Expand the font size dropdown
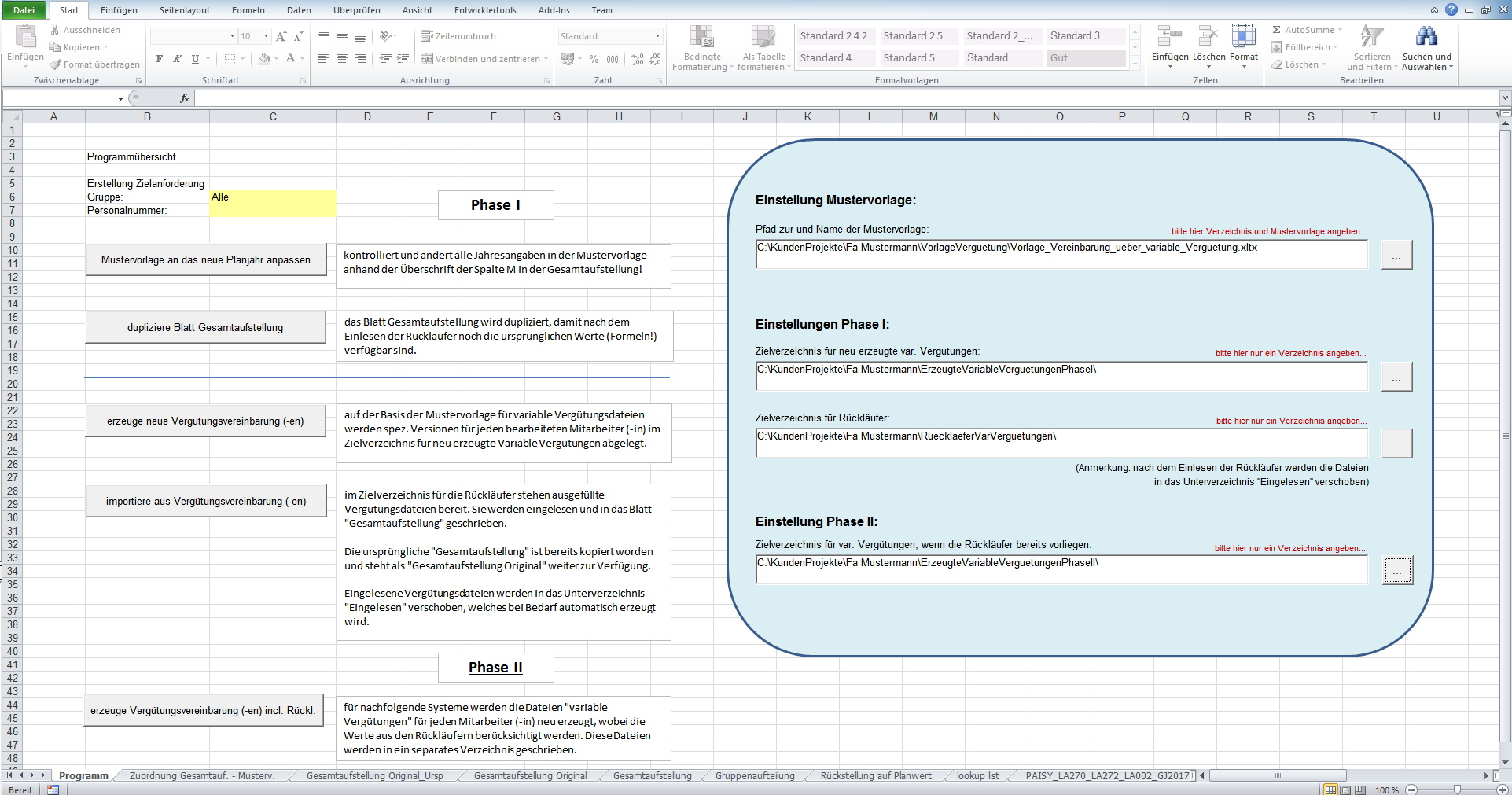 (266, 36)
